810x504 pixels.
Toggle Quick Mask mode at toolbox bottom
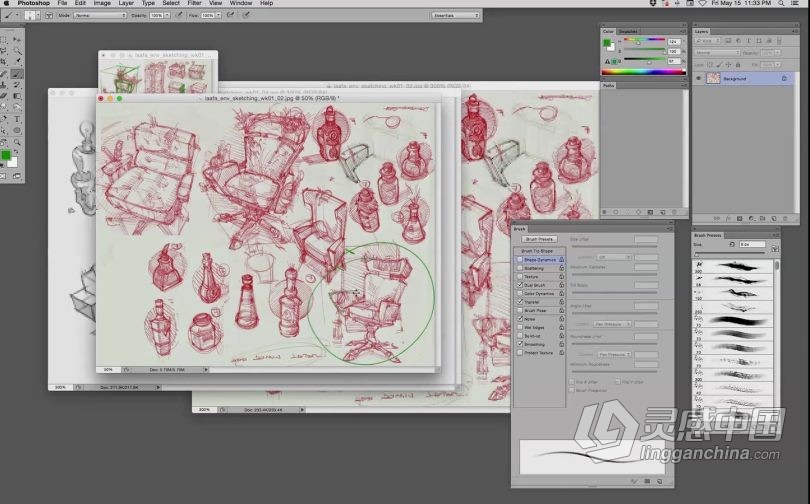coord(3,176)
